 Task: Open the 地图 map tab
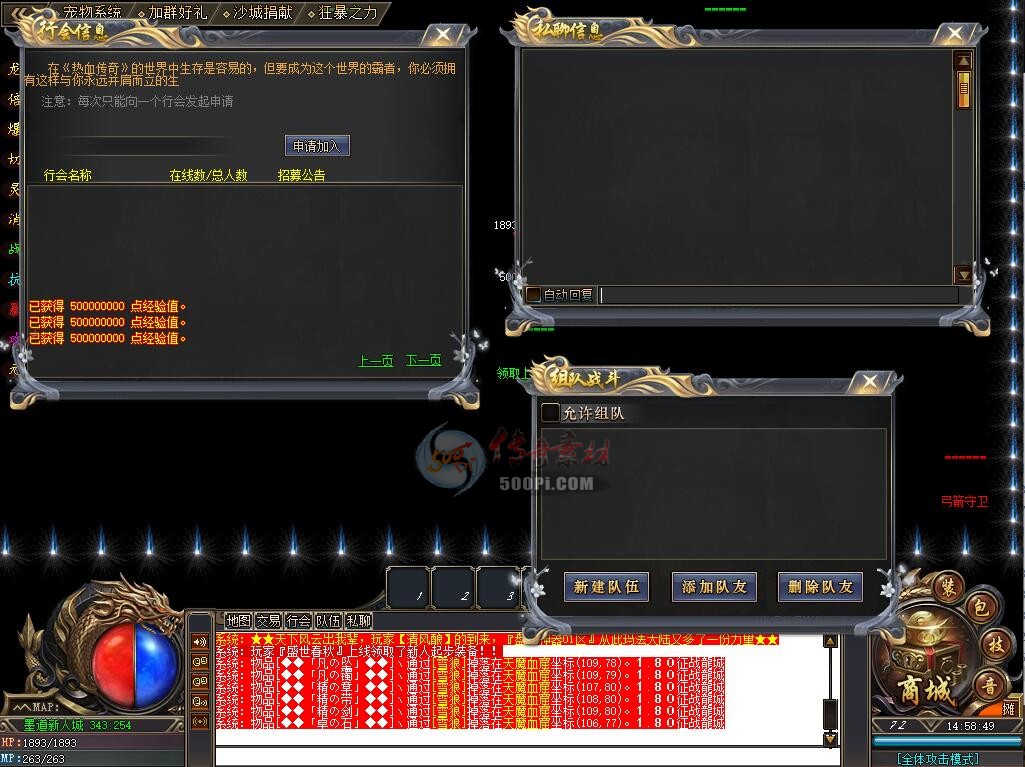(238, 621)
